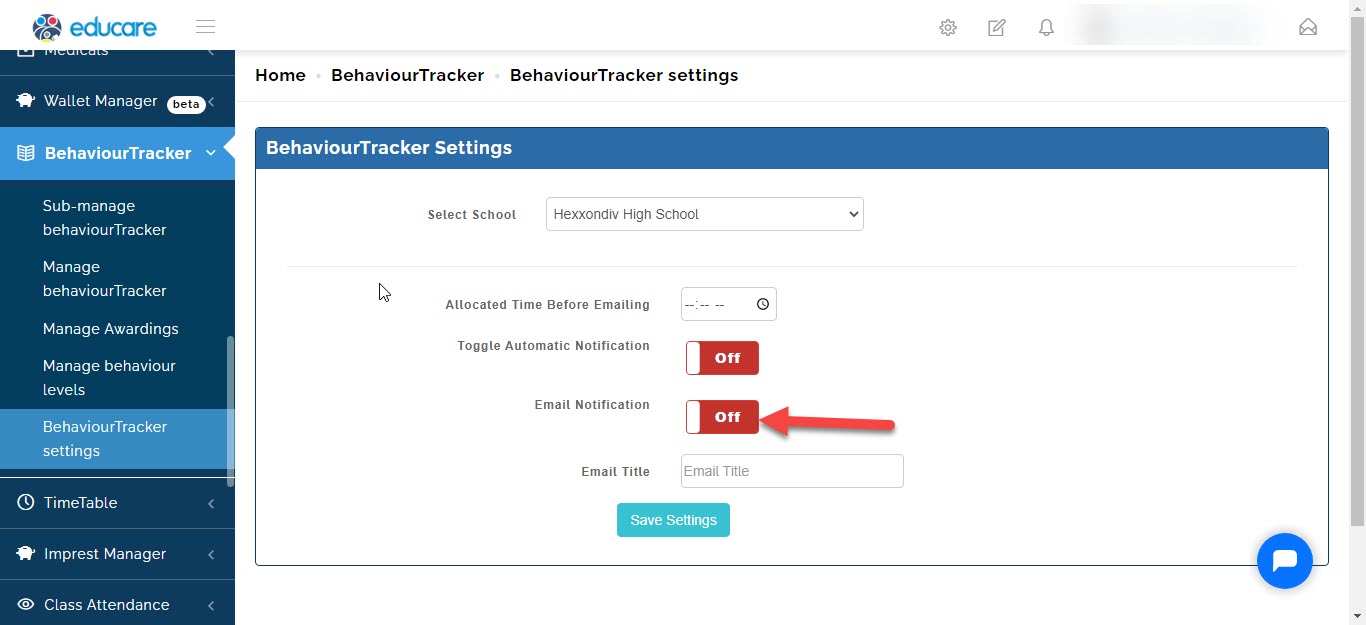Screen dimensions: 1366x625
Task: Click the Toggle Automatic Notification label
Action: 554,346
